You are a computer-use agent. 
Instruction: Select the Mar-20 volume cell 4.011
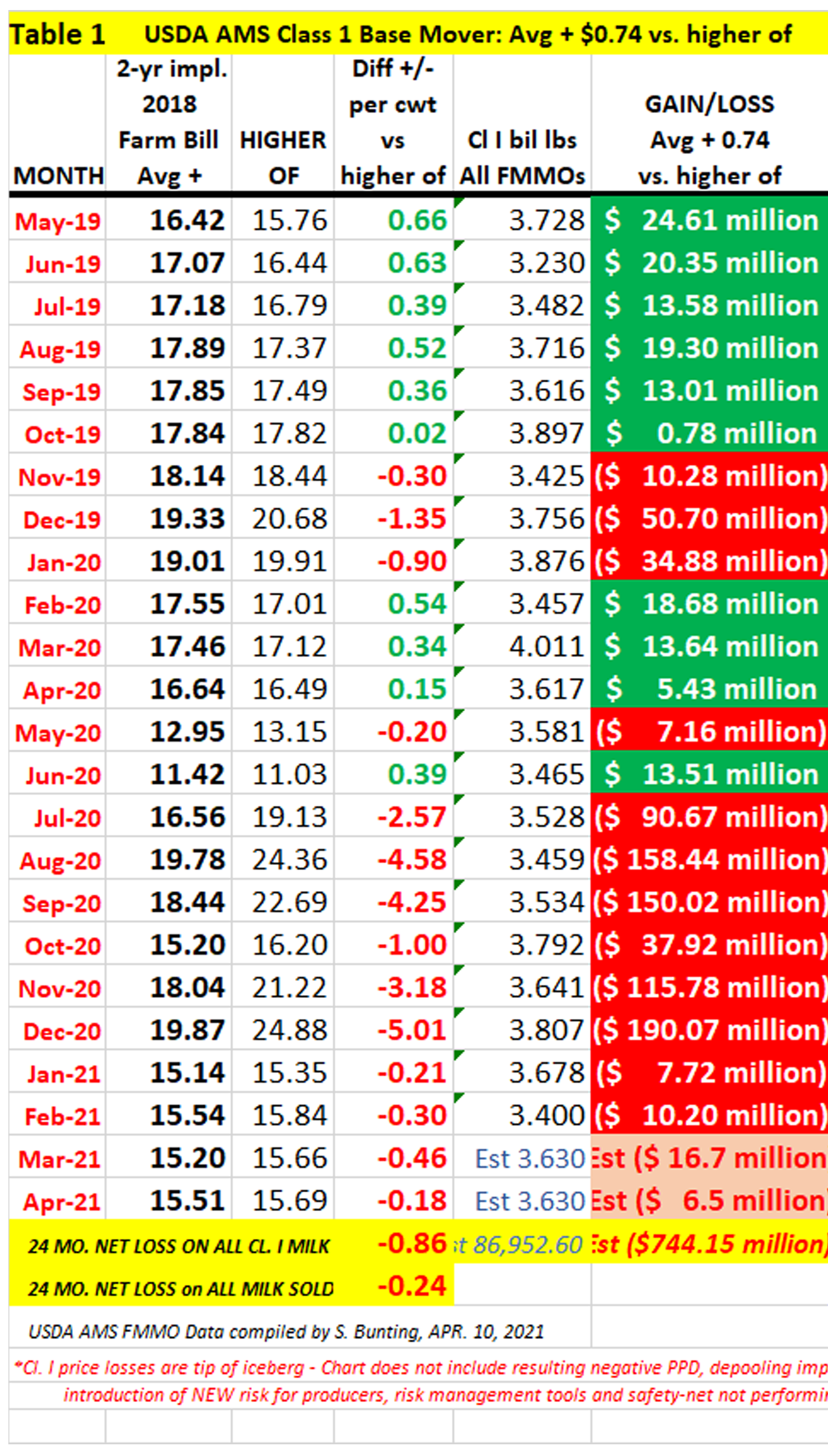pyautogui.click(x=546, y=647)
